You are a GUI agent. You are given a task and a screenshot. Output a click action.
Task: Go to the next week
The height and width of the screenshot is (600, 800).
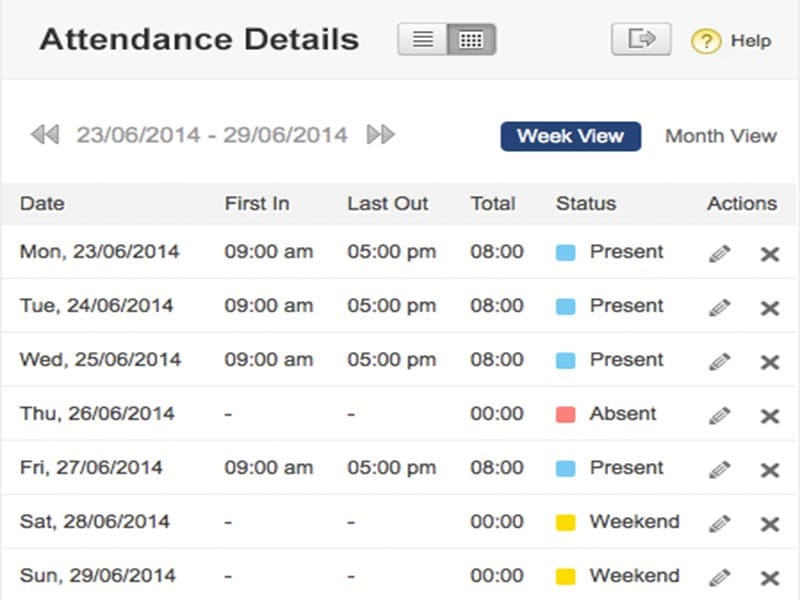[381, 134]
